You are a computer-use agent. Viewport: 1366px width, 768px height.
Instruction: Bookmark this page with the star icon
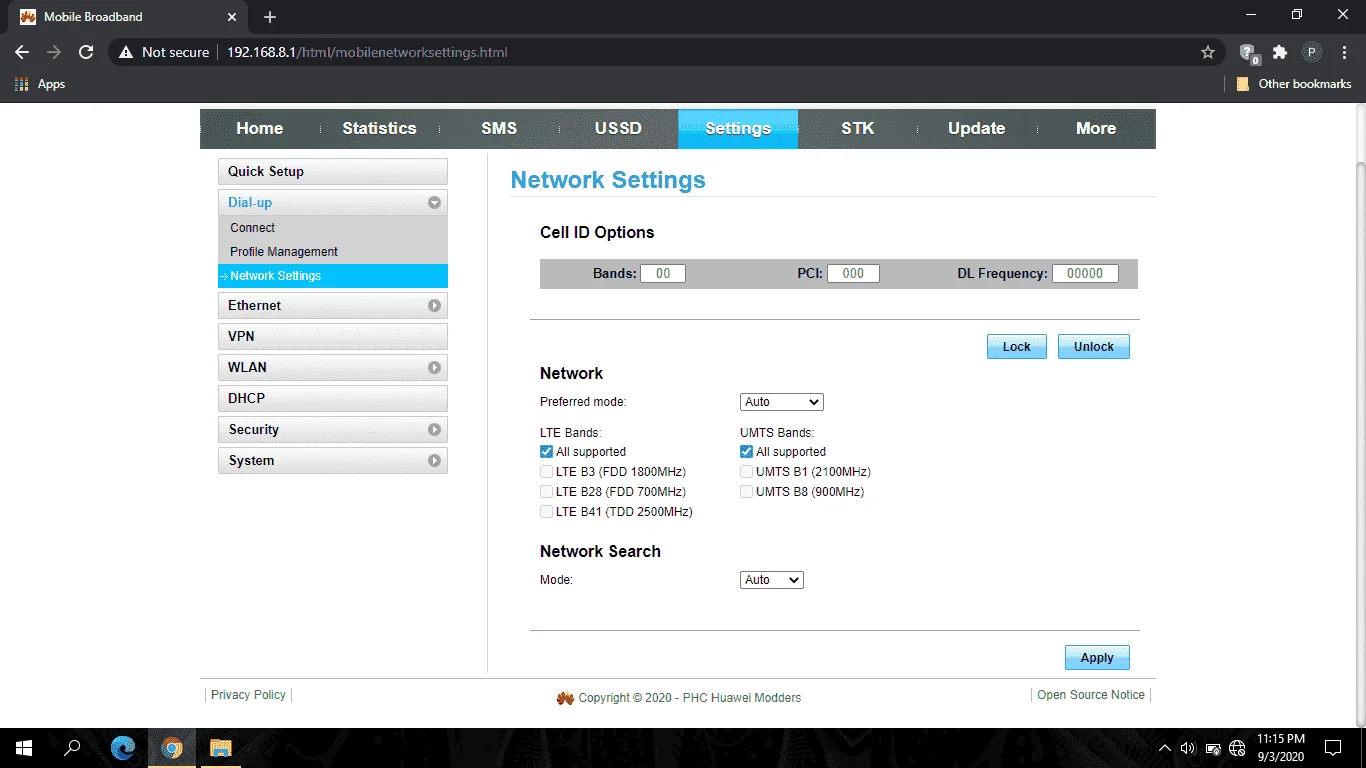(1208, 52)
